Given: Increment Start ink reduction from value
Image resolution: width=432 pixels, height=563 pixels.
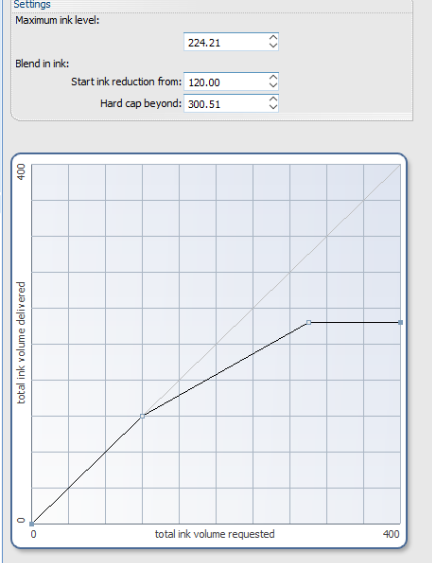Looking at the screenshot, I should coord(273,78).
